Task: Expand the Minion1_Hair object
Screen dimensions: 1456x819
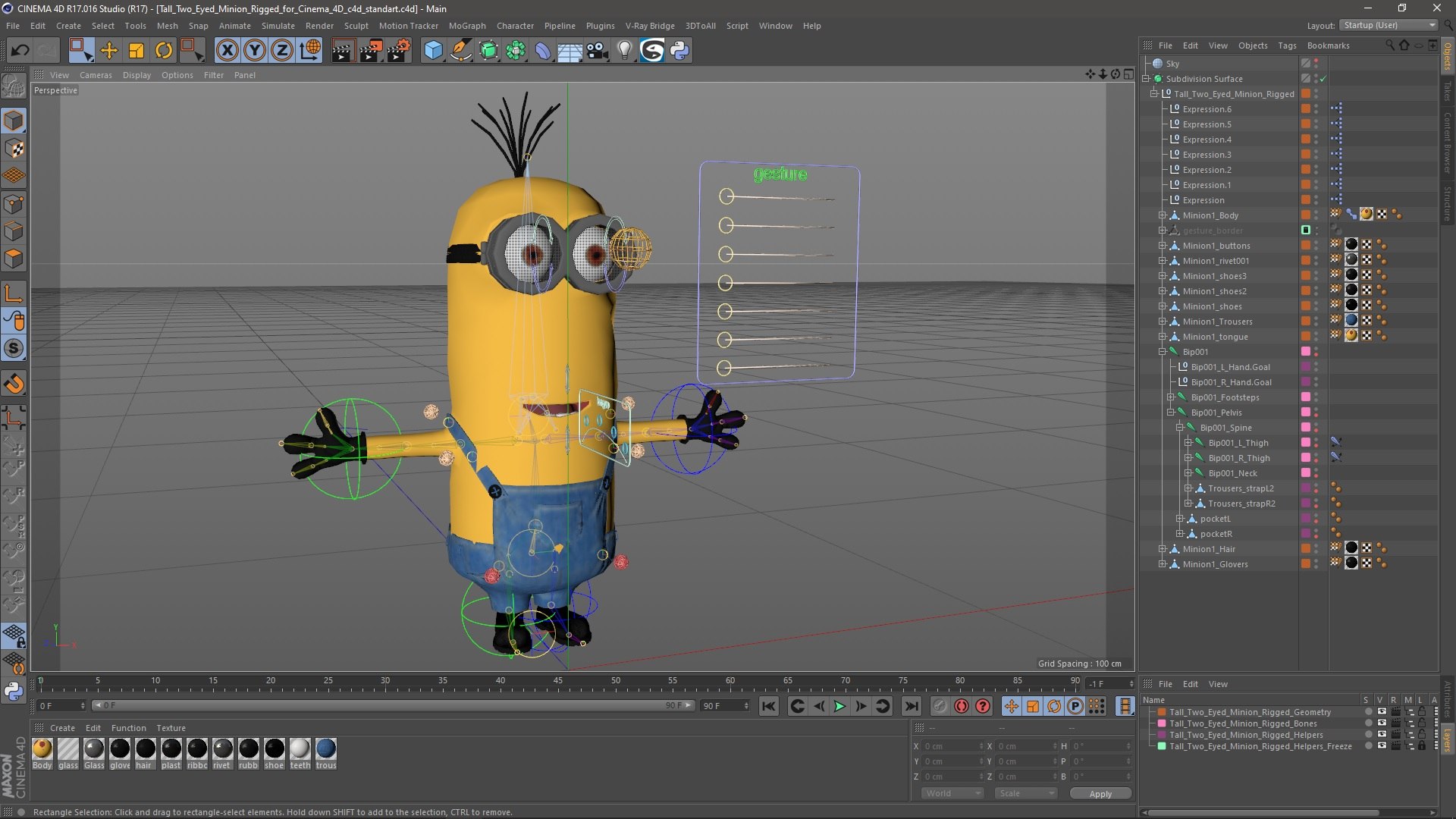Action: coord(1162,549)
